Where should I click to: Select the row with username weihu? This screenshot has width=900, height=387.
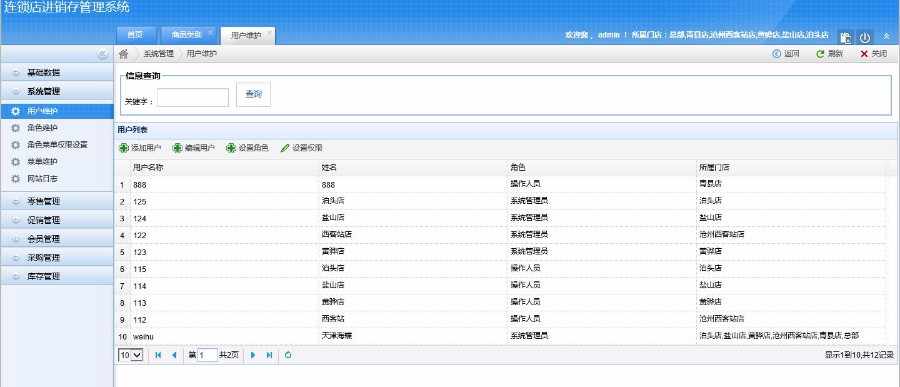tap(500, 336)
